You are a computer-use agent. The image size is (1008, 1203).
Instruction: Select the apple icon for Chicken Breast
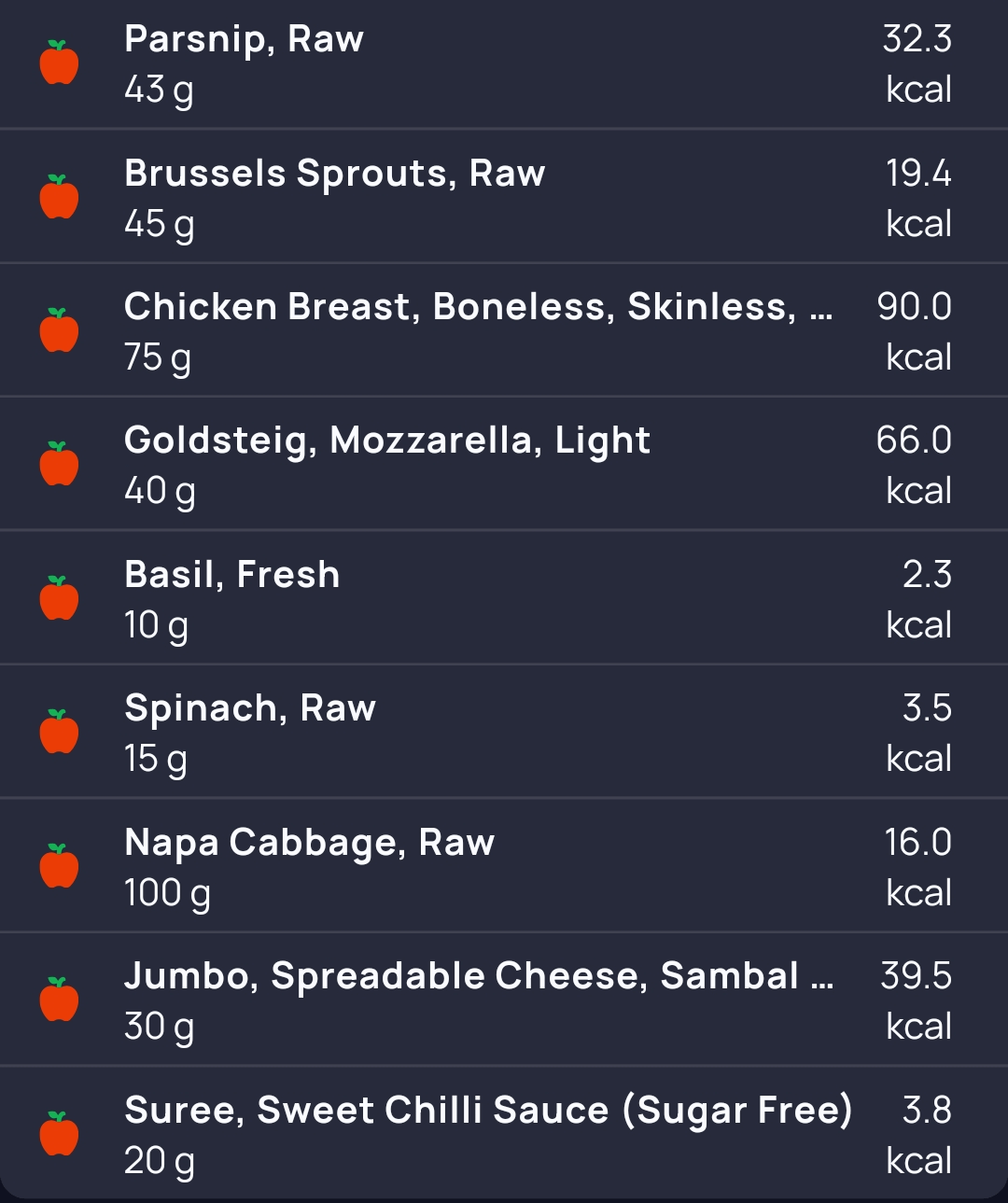click(x=59, y=330)
